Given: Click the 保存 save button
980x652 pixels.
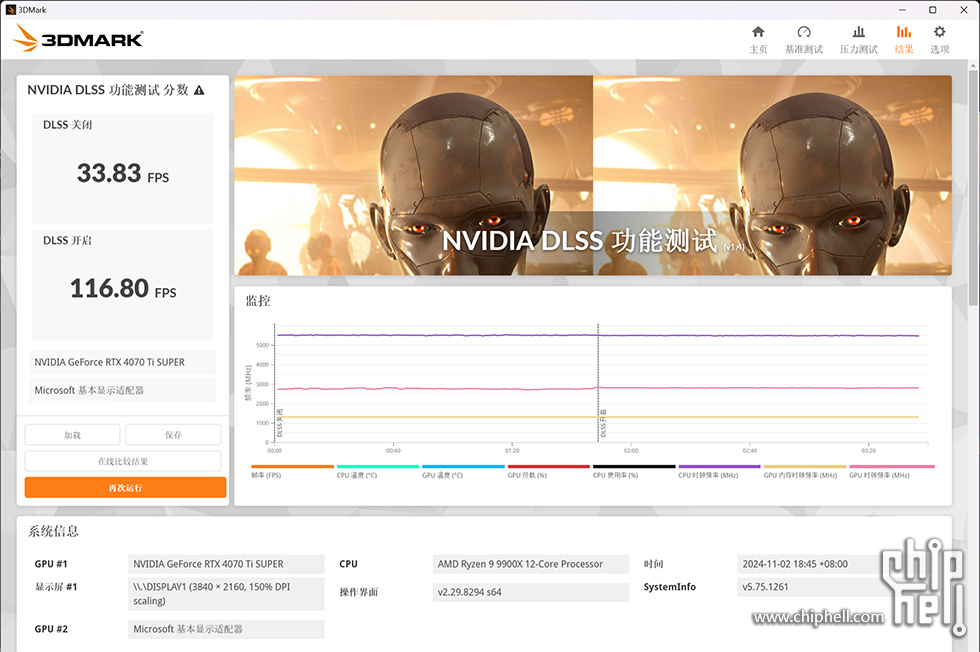Looking at the screenshot, I should (173, 434).
